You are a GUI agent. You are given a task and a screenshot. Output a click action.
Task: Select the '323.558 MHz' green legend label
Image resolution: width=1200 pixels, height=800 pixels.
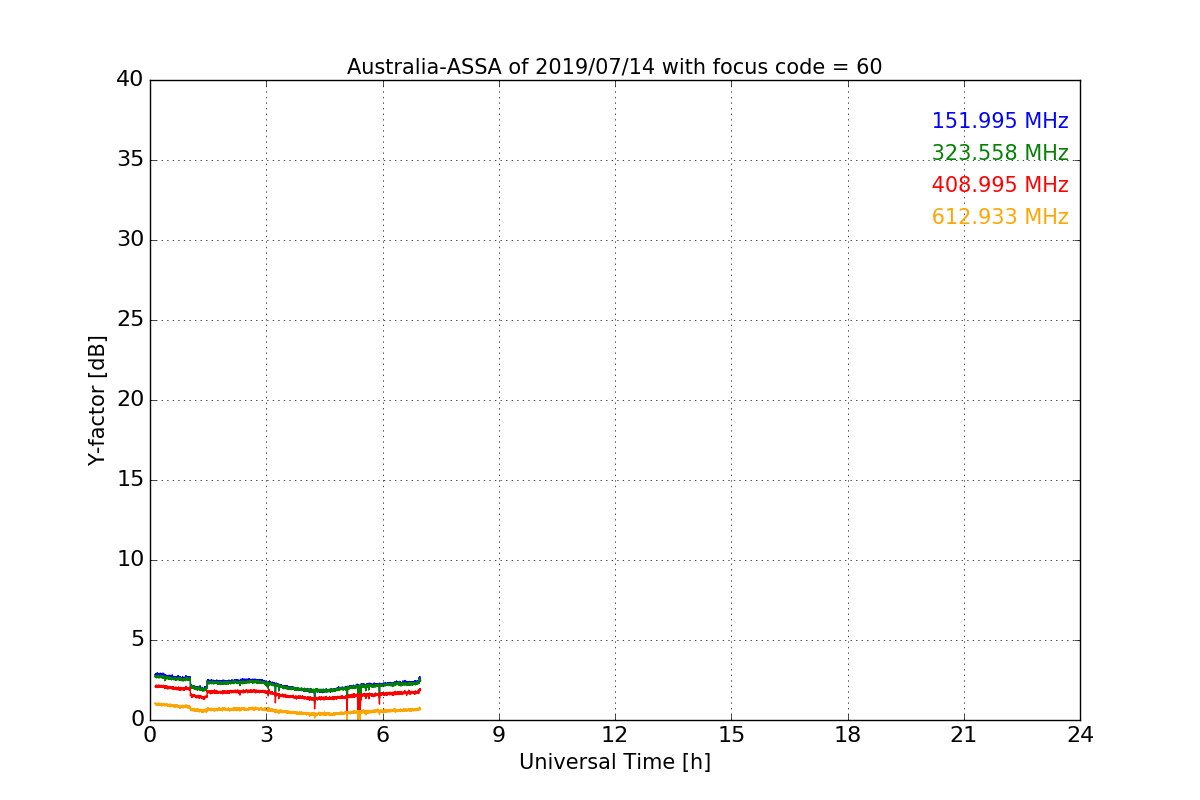pos(1000,153)
